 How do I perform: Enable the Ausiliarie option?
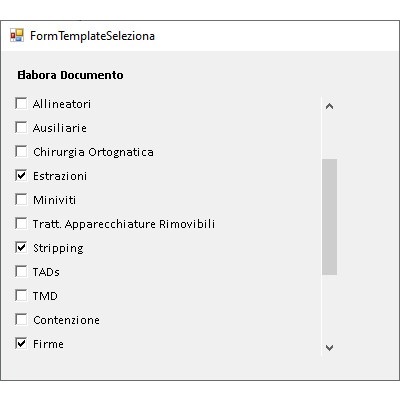(x=21, y=127)
